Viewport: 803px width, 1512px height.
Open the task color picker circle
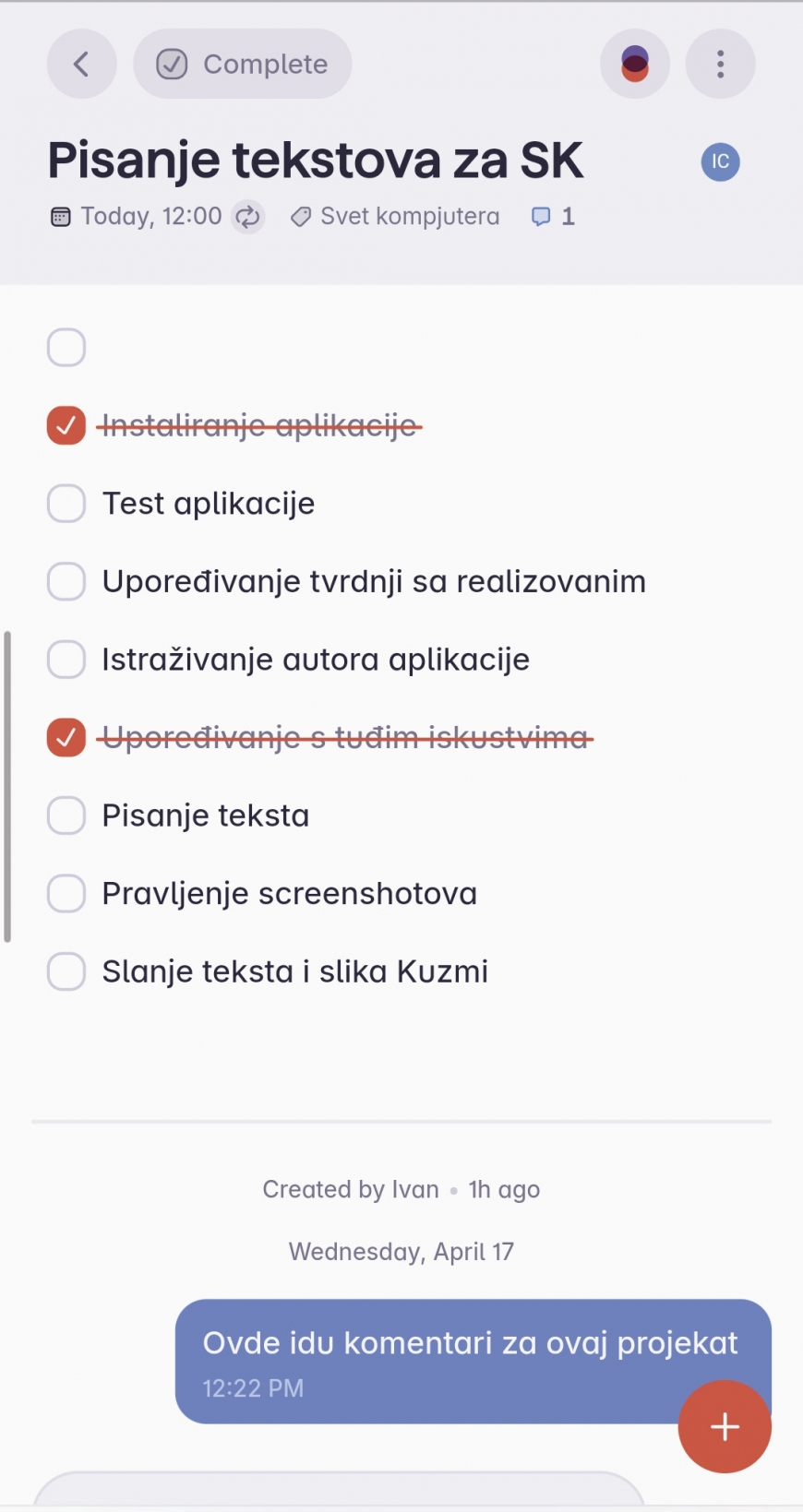click(635, 64)
